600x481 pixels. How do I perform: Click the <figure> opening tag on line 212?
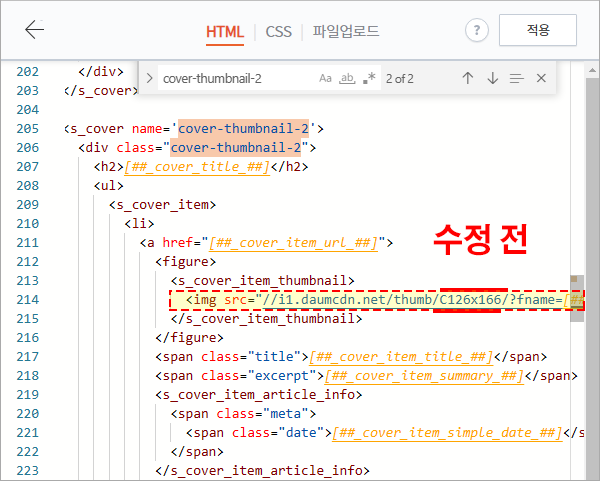[186, 262]
